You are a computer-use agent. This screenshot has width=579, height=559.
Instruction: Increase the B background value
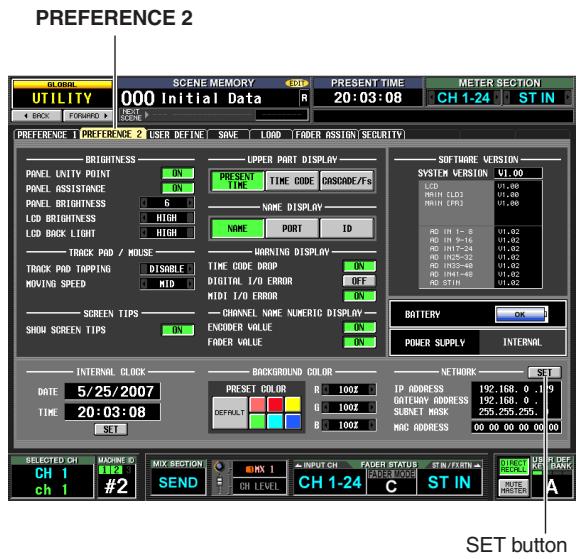click(372, 425)
